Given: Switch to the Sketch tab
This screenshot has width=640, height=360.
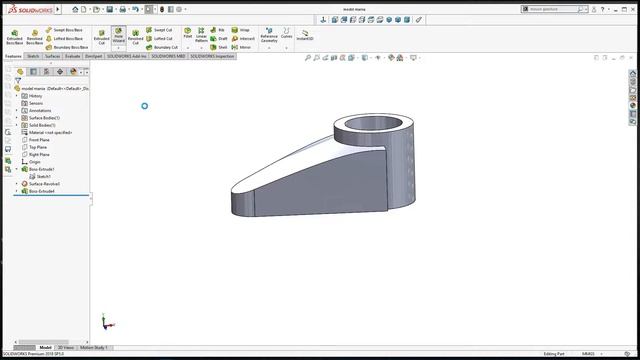Looking at the screenshot, I should [33, 56].
